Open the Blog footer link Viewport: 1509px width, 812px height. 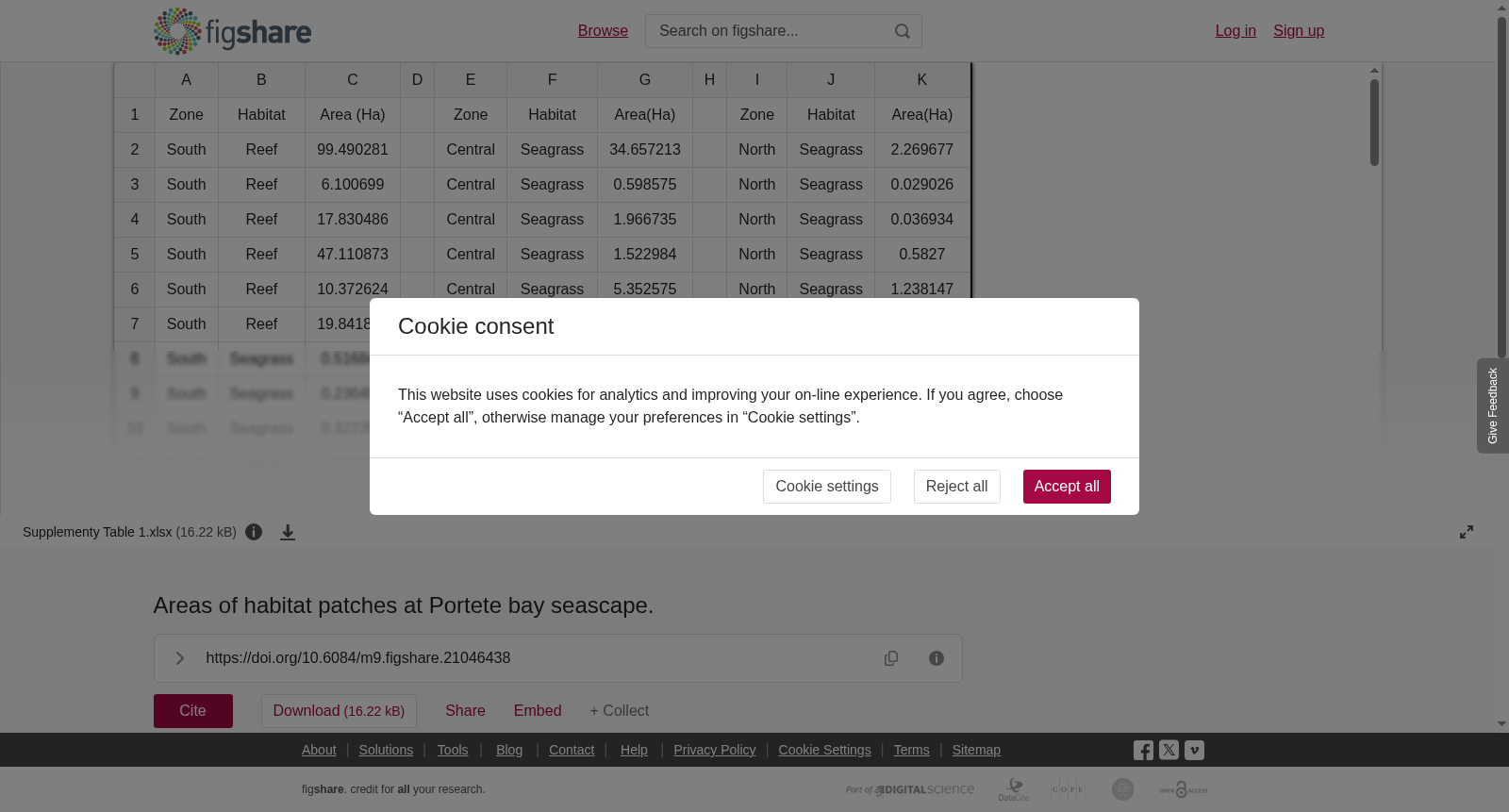(509, 750)
